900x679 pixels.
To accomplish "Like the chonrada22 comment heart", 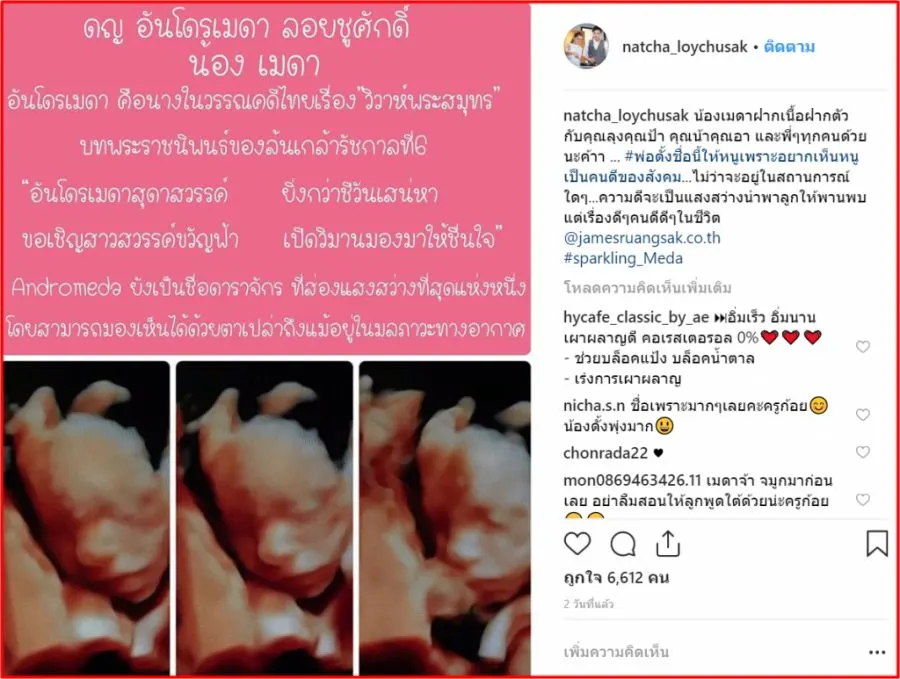I will (863, 452).
